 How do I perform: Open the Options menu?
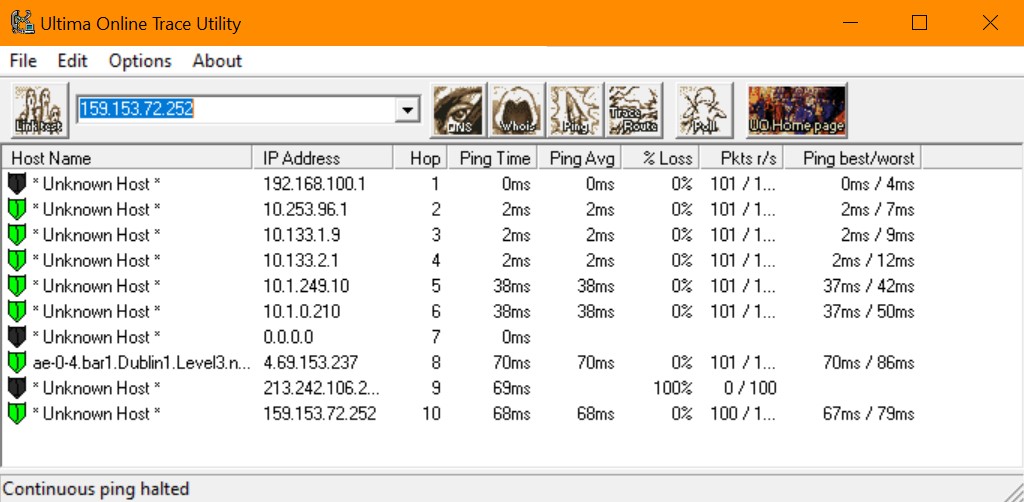pyautogui.click(x=140, y=61)
